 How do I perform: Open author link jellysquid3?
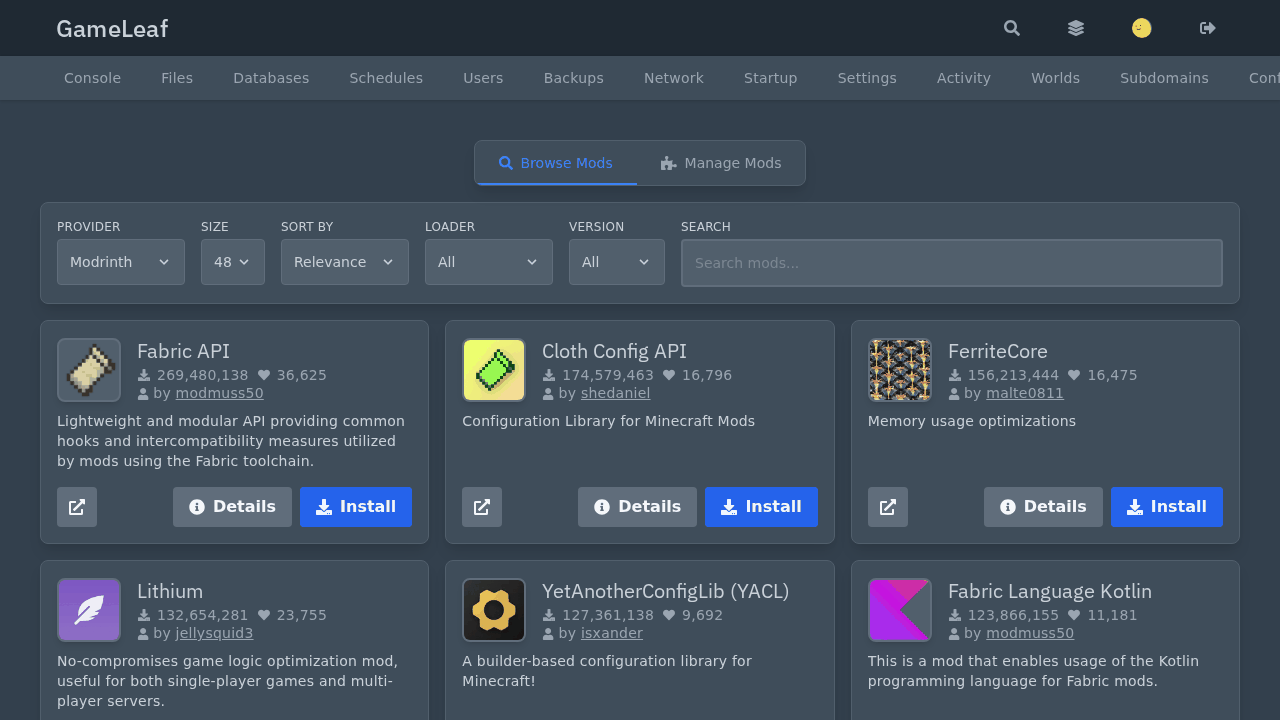tap(214, 633)
